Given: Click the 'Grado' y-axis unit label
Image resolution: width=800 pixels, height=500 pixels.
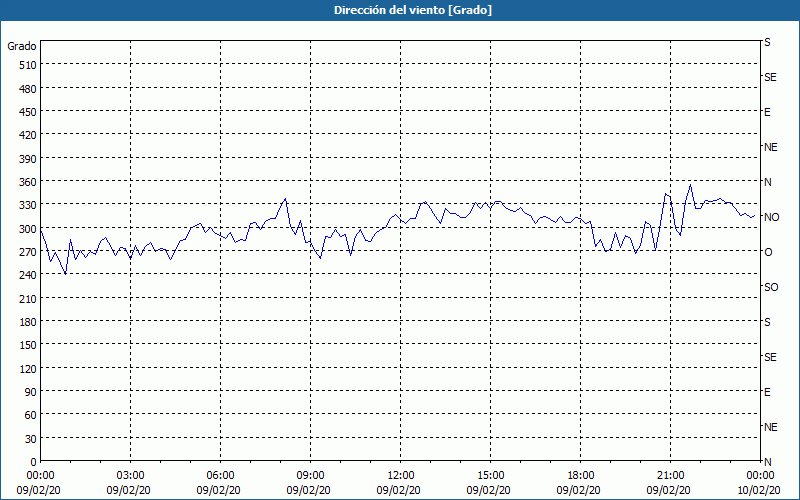Looking at the screenshot, I should click(22, 46).
